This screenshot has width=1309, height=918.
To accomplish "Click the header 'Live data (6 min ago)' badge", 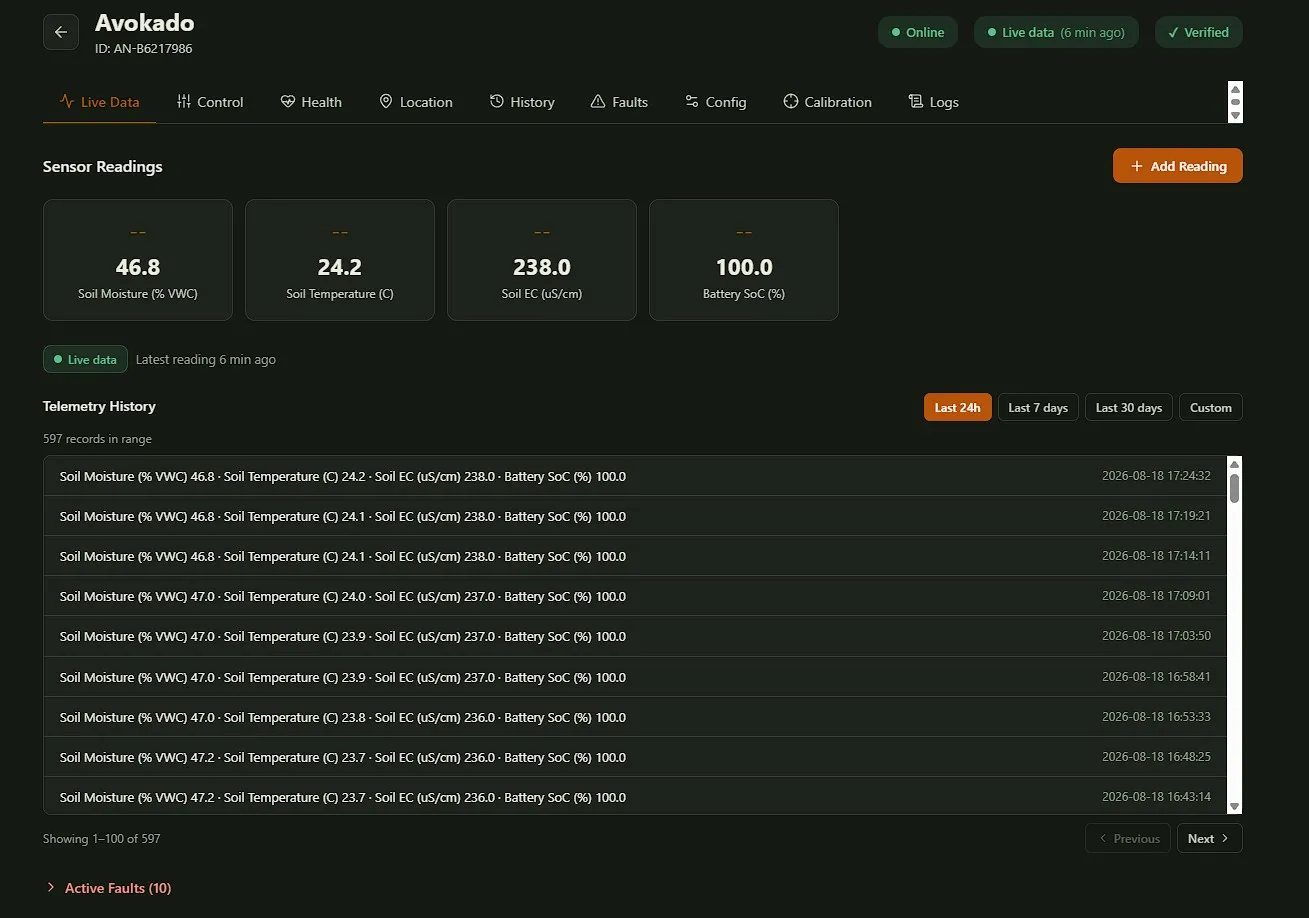I will (x=1056, y=32).
